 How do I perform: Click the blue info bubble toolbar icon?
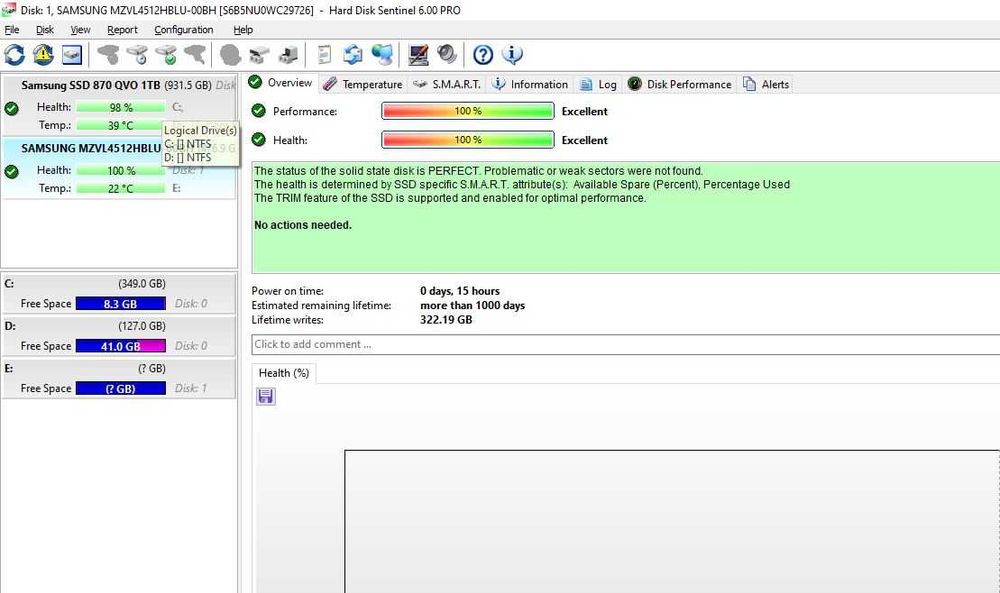pos(512,55)
